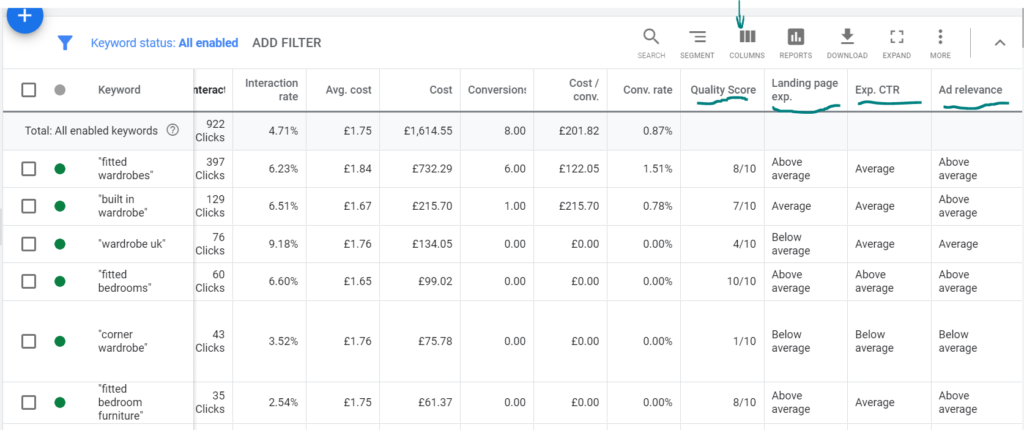Click the blue plus add keyword button
This screenshot has height=430, width=1024.
(x=25, y=16)
